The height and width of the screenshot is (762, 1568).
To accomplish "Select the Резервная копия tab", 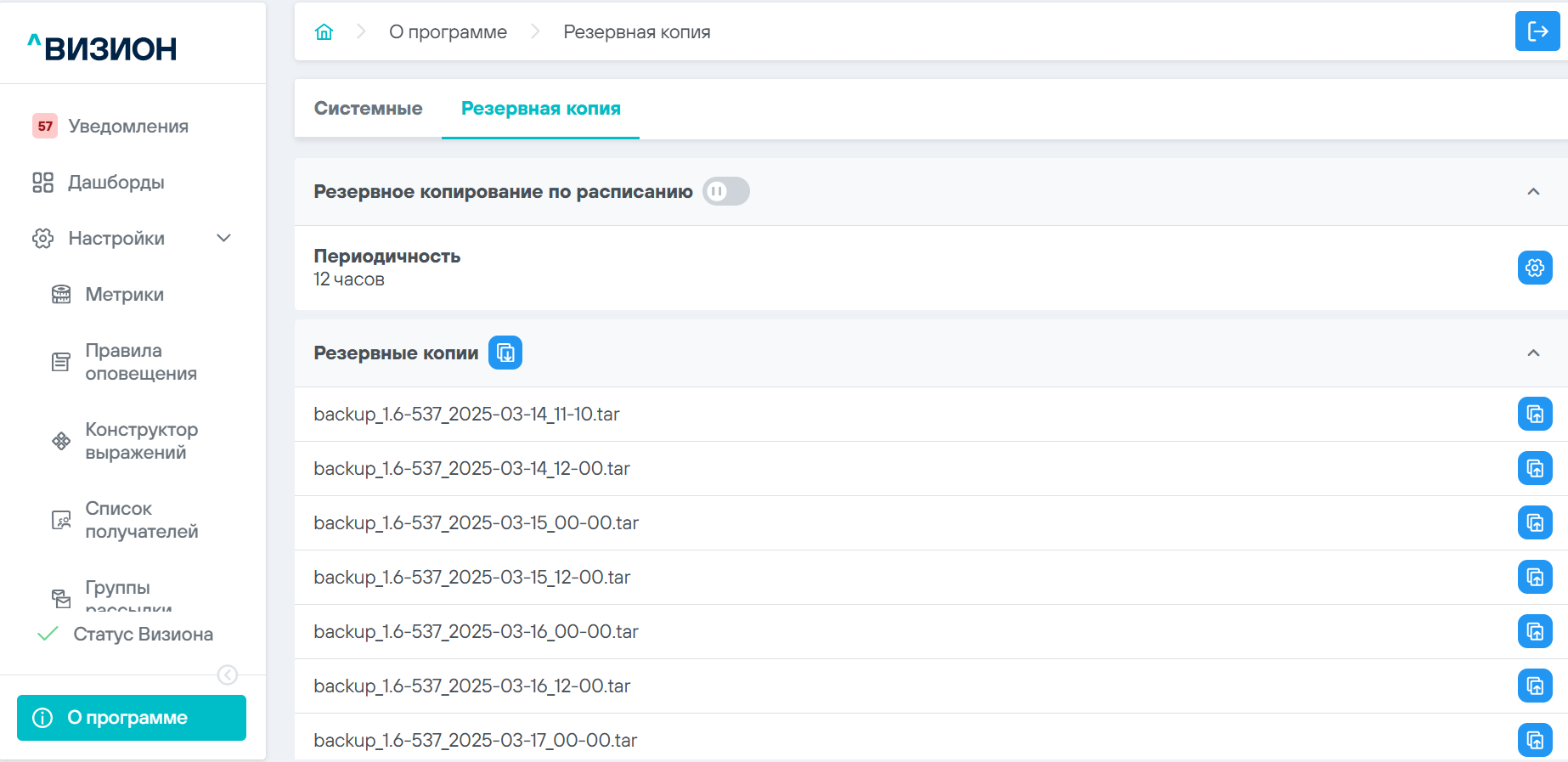I will [x=540, y=109].
